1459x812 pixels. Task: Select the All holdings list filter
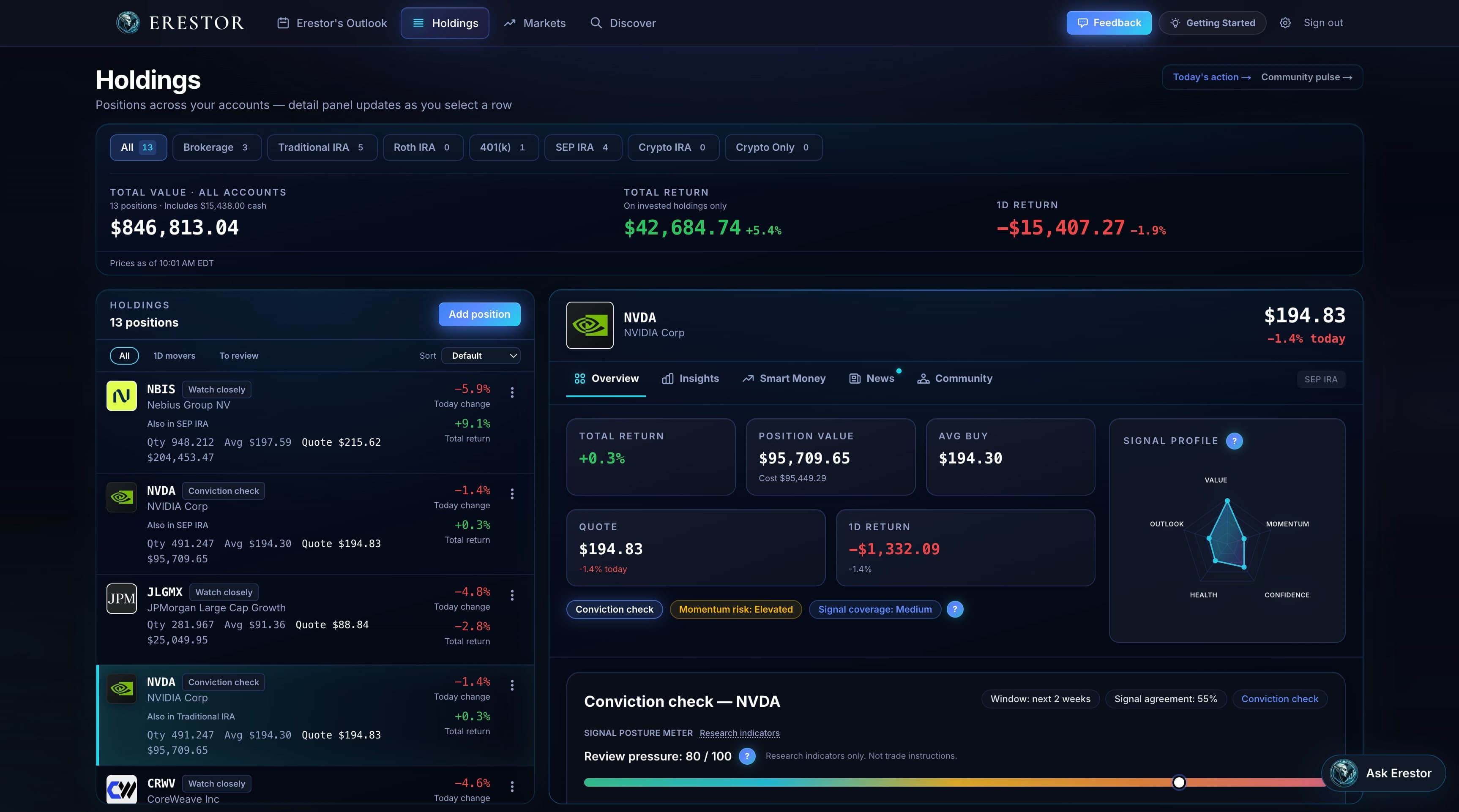coord(124,356)
